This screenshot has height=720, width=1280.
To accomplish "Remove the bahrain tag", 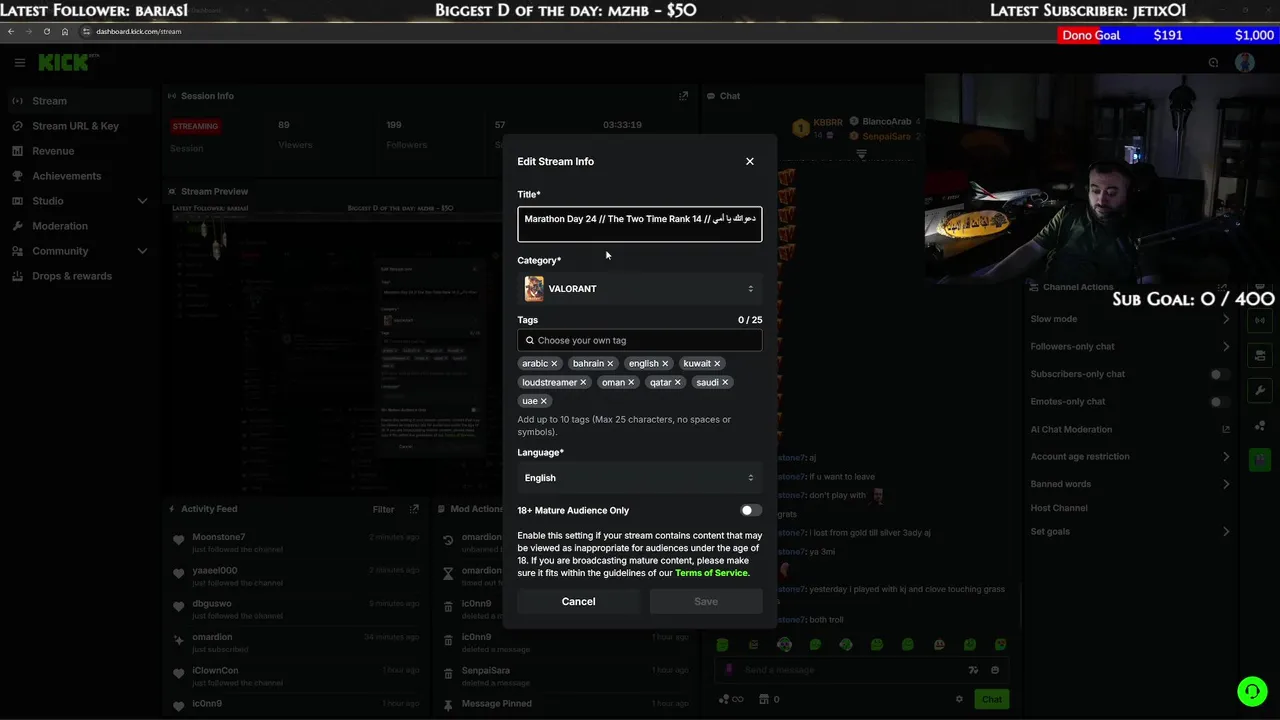I will [610, 364].
